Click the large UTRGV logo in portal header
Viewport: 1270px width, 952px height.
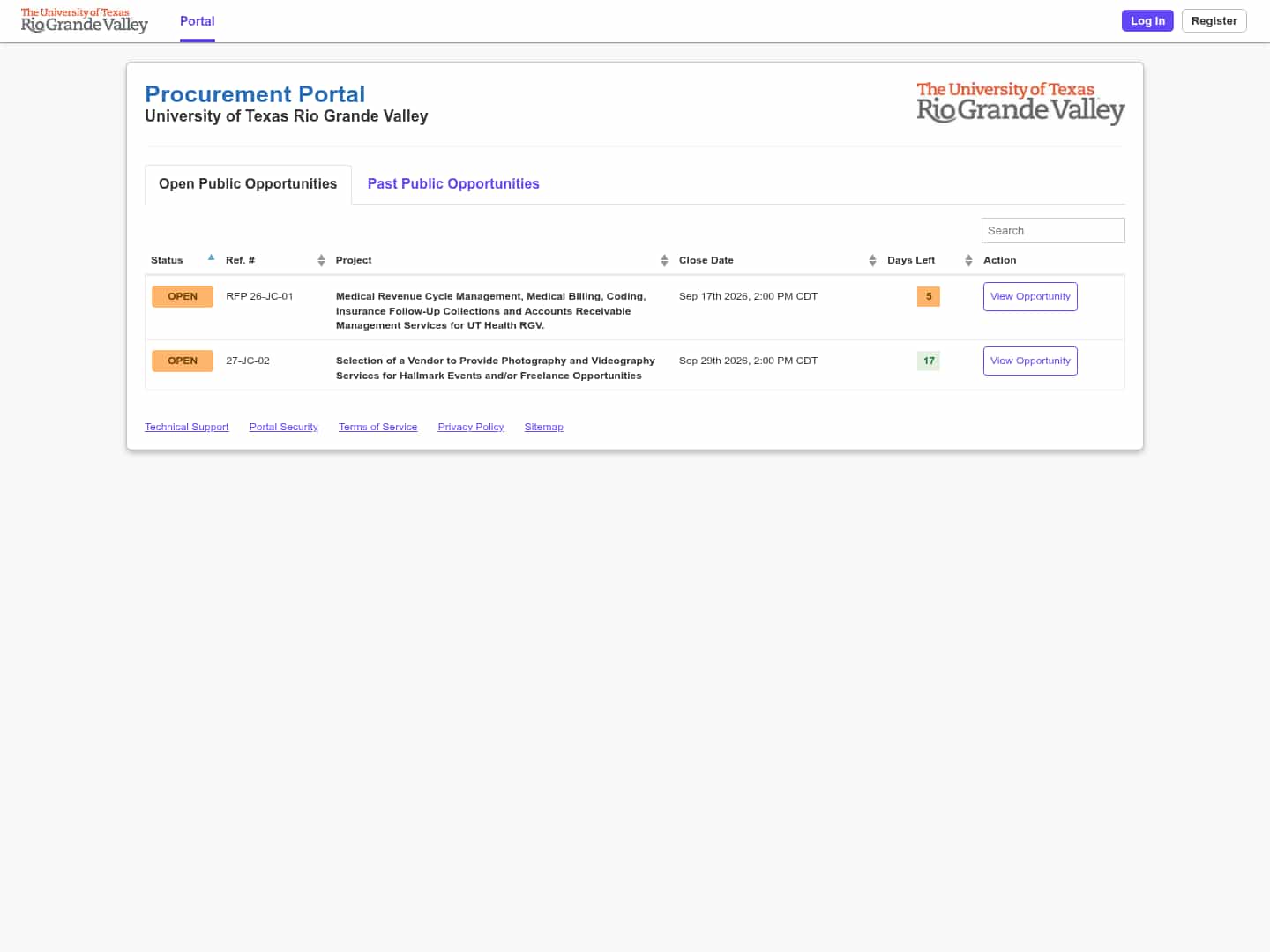[x=1020, y=102]
